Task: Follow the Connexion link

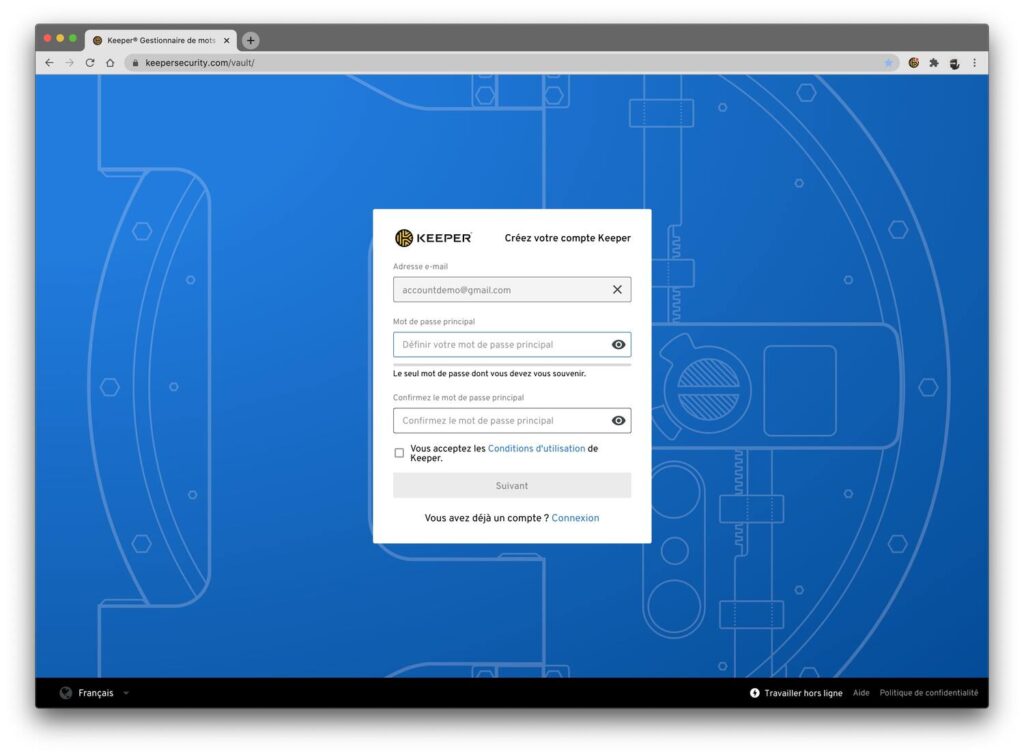Action: (x=575, y=518)
